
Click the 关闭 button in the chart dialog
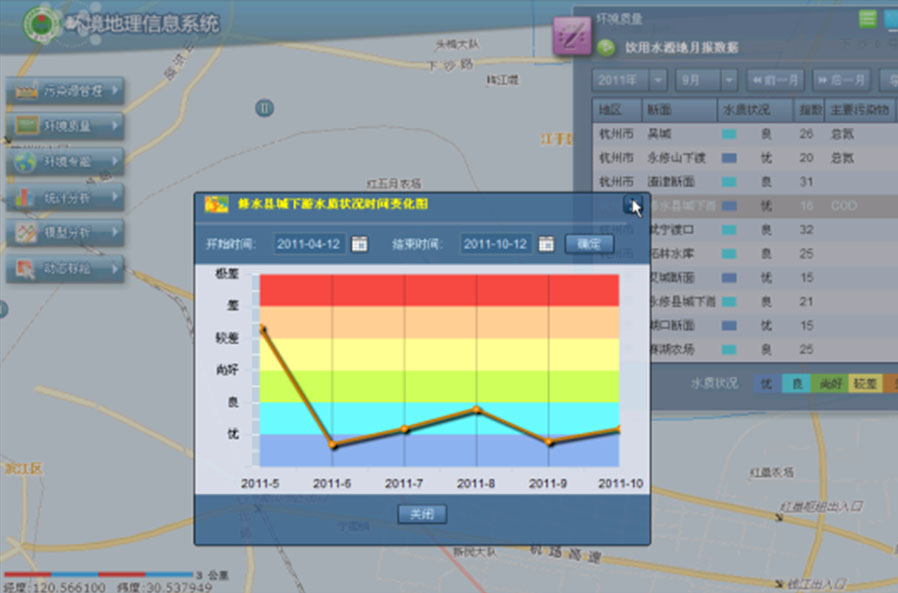(422, 514)
